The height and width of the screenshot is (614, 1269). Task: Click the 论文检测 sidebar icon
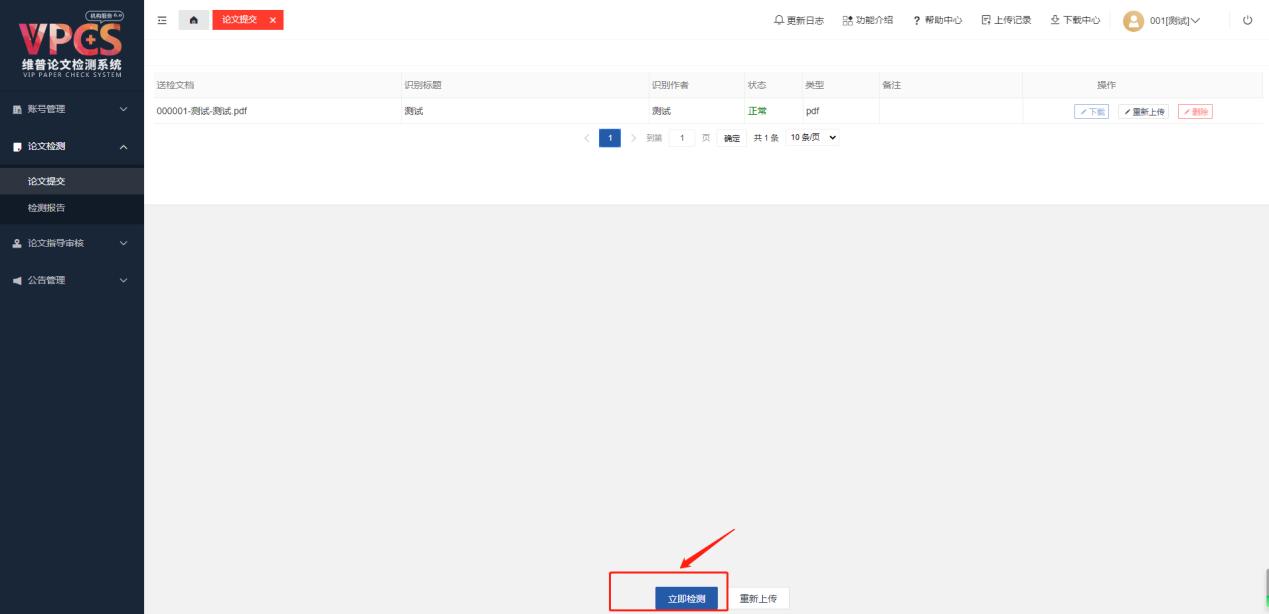coord(17,147)
